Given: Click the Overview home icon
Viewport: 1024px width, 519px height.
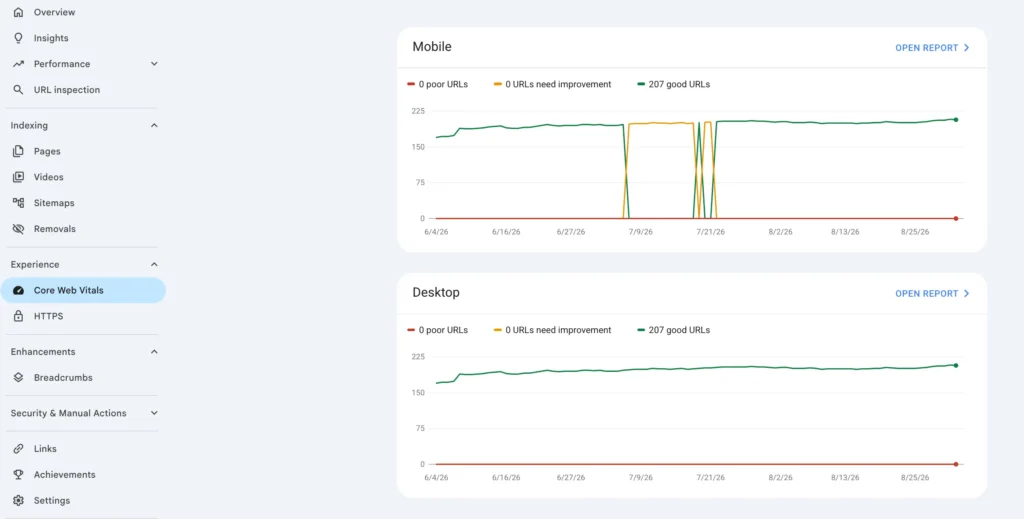Looking at the screenshot, I should tap(18, 12).
